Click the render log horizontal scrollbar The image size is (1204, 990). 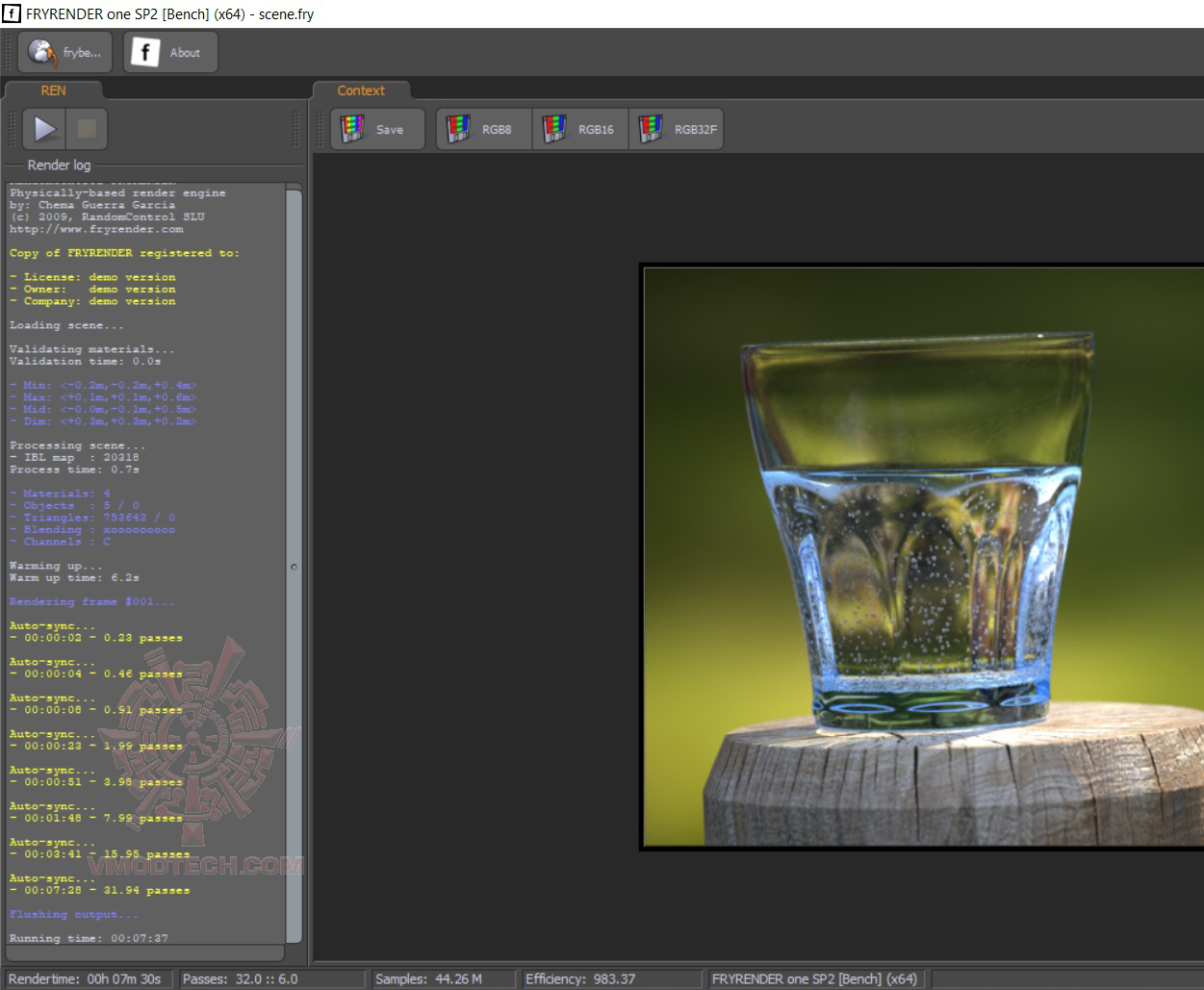144,953
